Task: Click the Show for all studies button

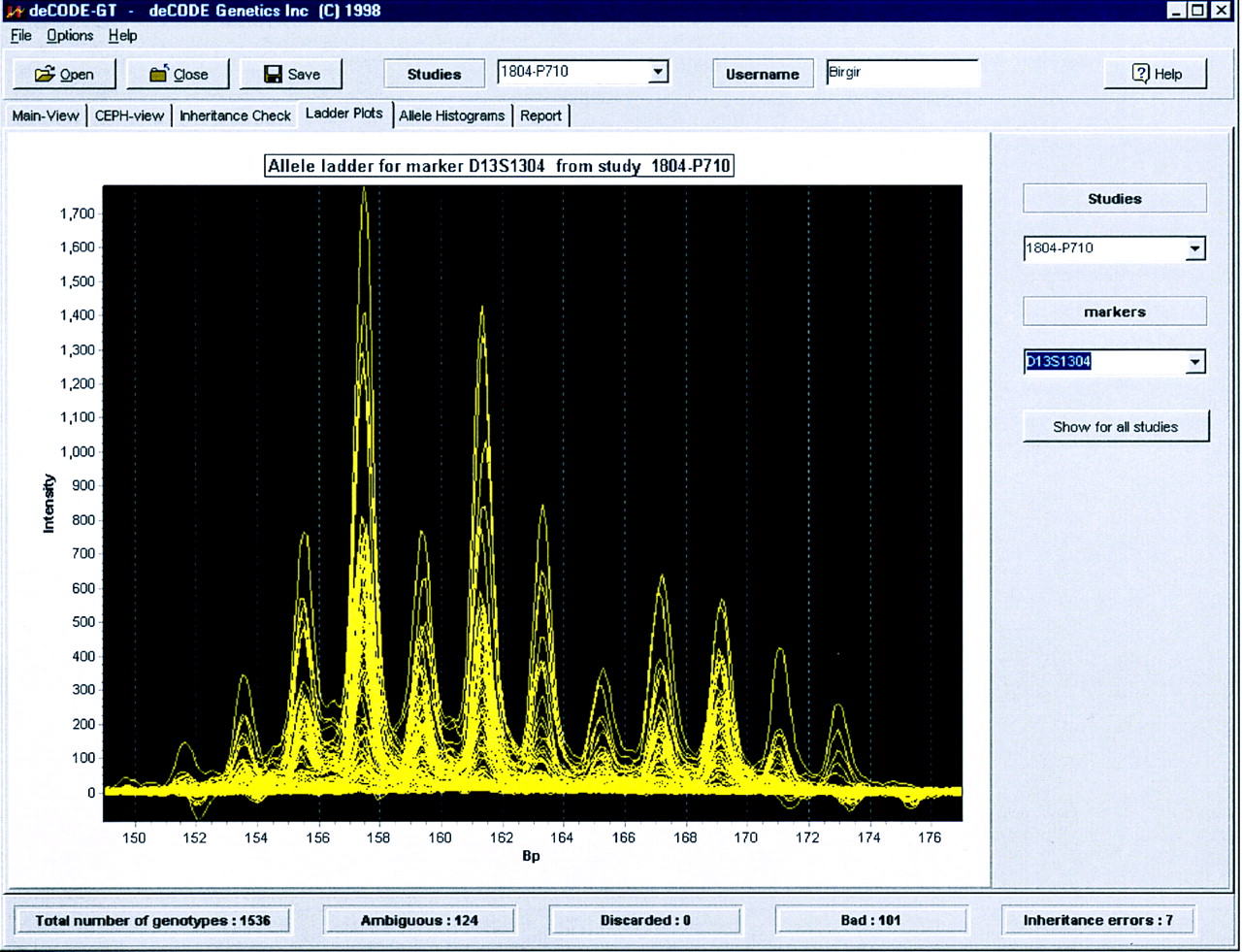Action: click(x=1115, y=427)
